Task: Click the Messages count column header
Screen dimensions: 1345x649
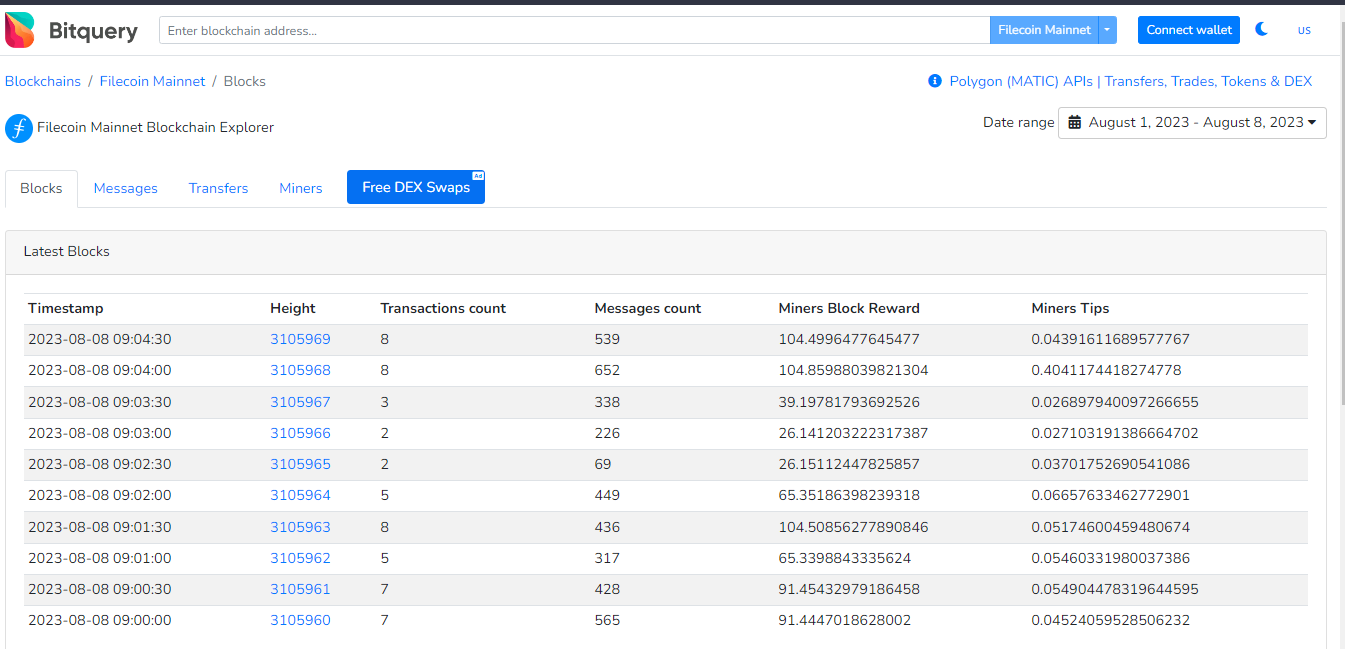Action: 648,308
